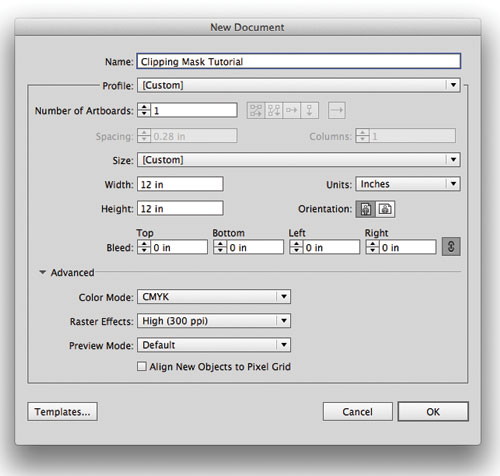
Task: Select the Grid by Column artboard arrangement icon
Action: (x=274, y=110)
